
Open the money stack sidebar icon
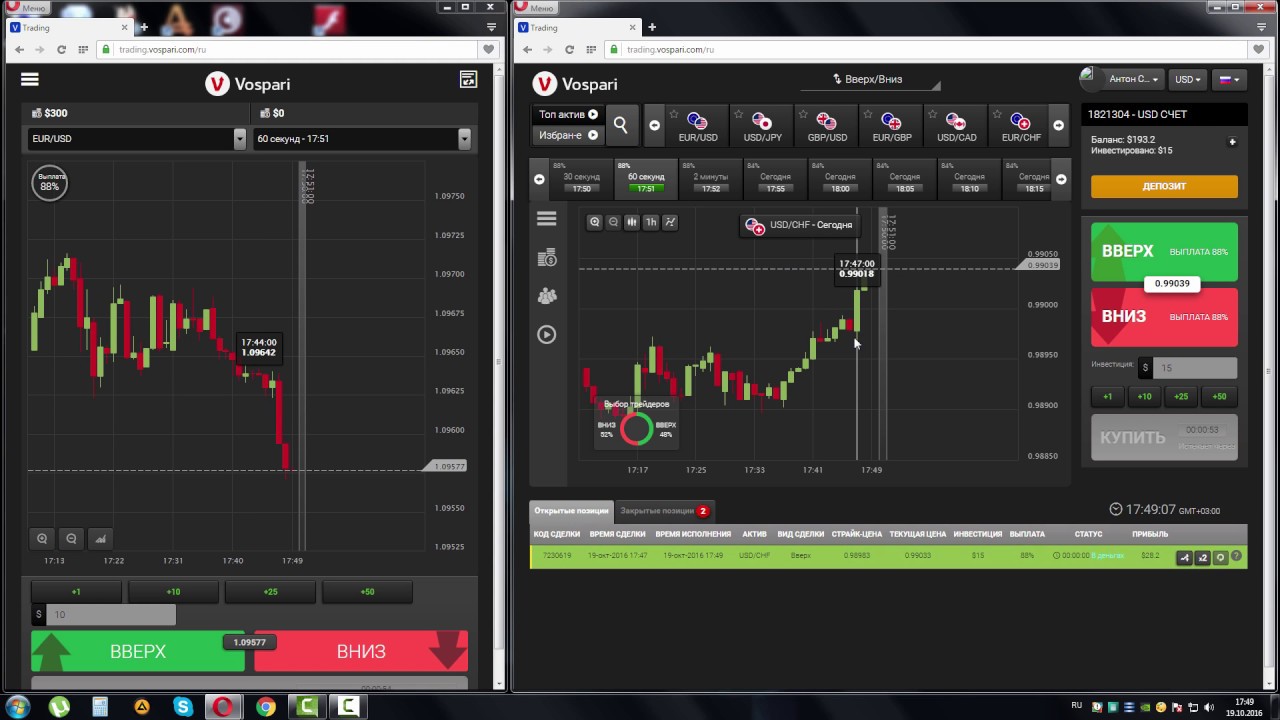(x=547, y=258)
